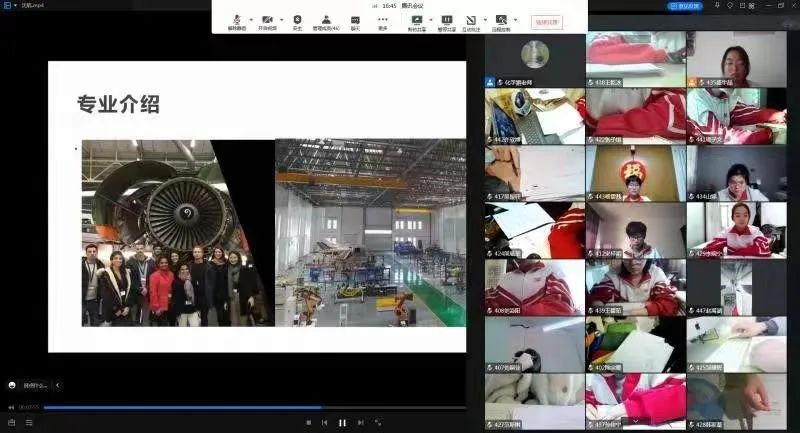Stop the video playback
The image size is (800, 433).
308,423
